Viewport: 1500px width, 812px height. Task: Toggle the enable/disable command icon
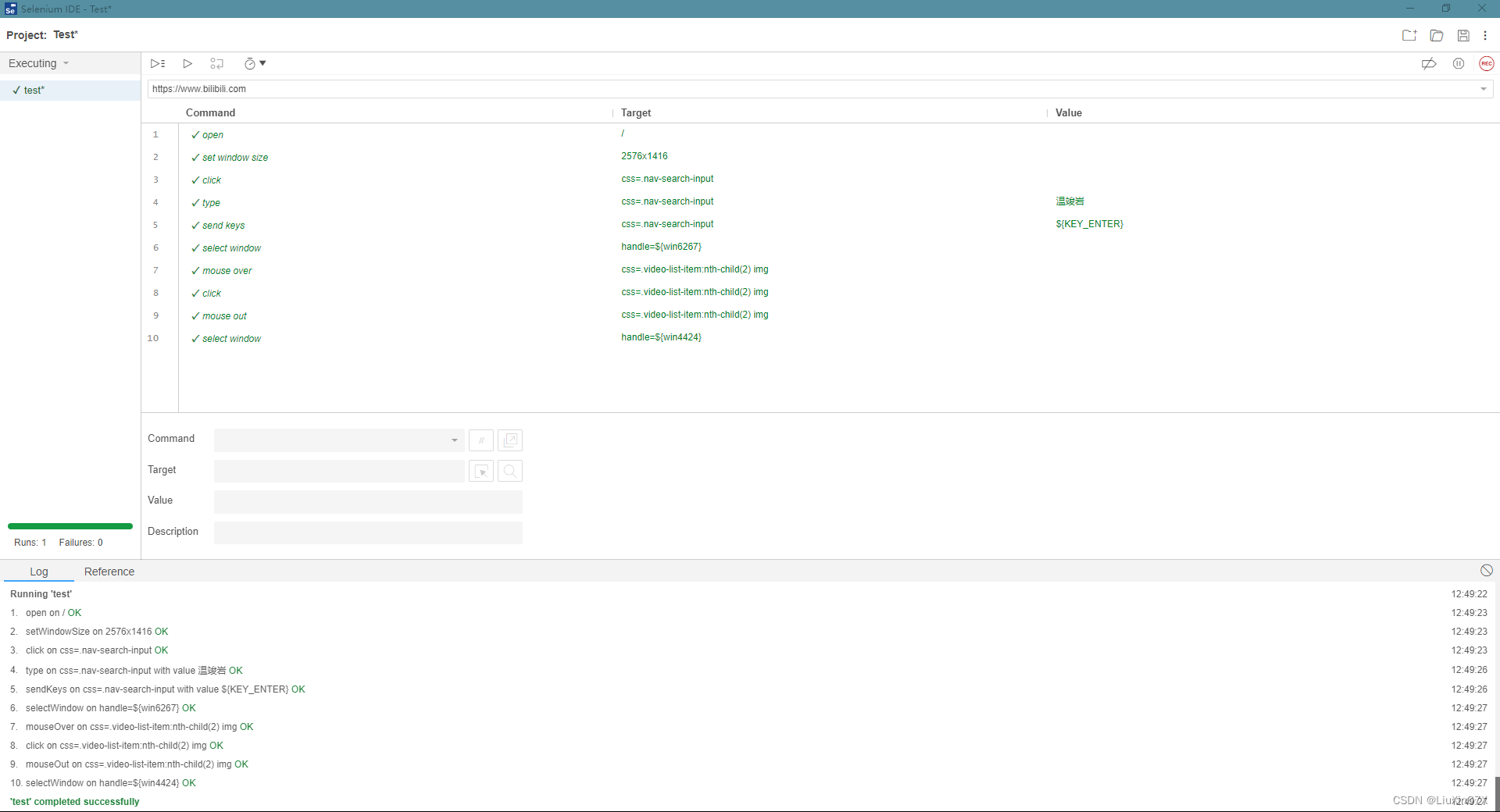click(x=481, y=440)
